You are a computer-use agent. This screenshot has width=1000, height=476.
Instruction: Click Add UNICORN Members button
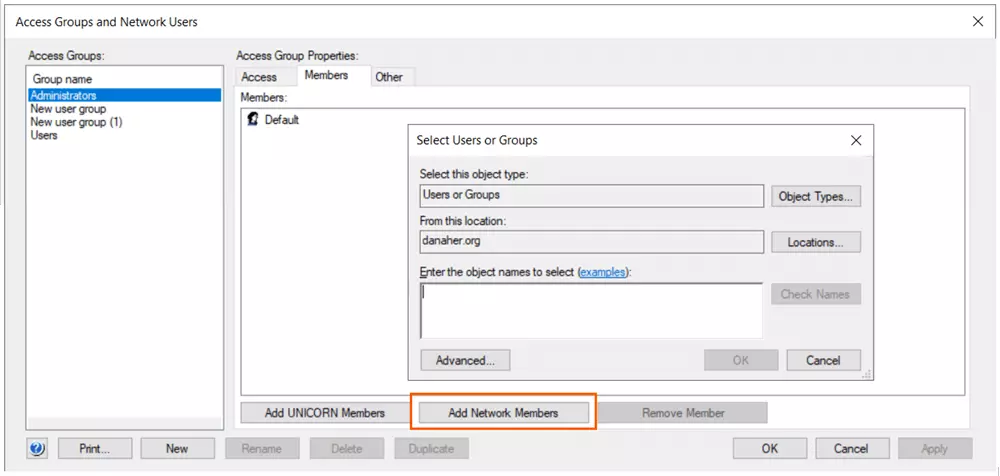coord(324,413)
